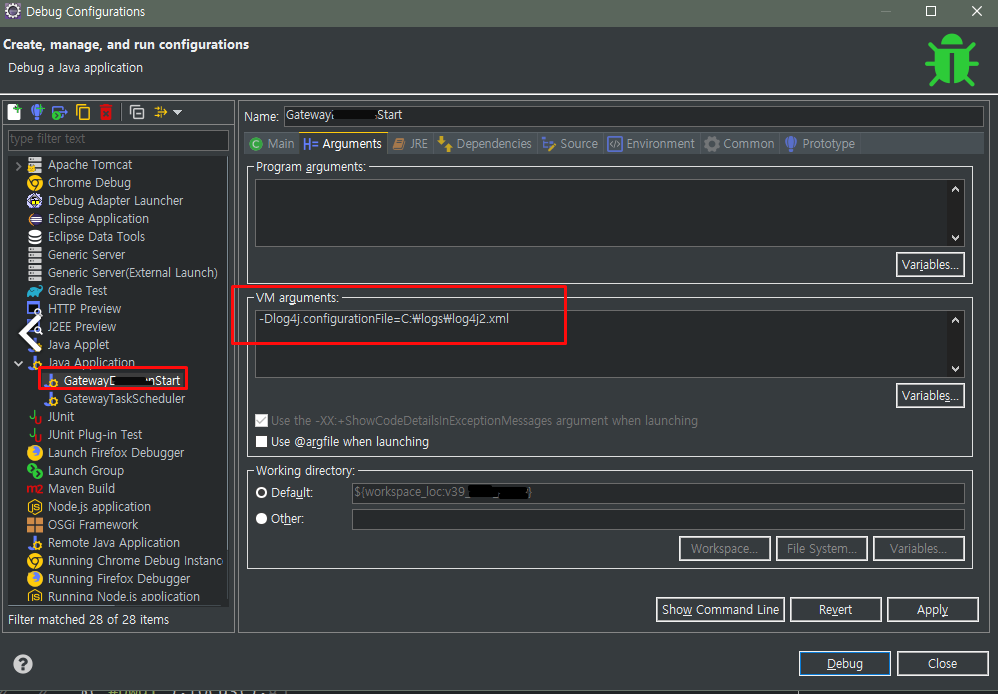Click the Eclipse Application icon
This screenshot has height=694, width=998.
(x=35, y=219)
